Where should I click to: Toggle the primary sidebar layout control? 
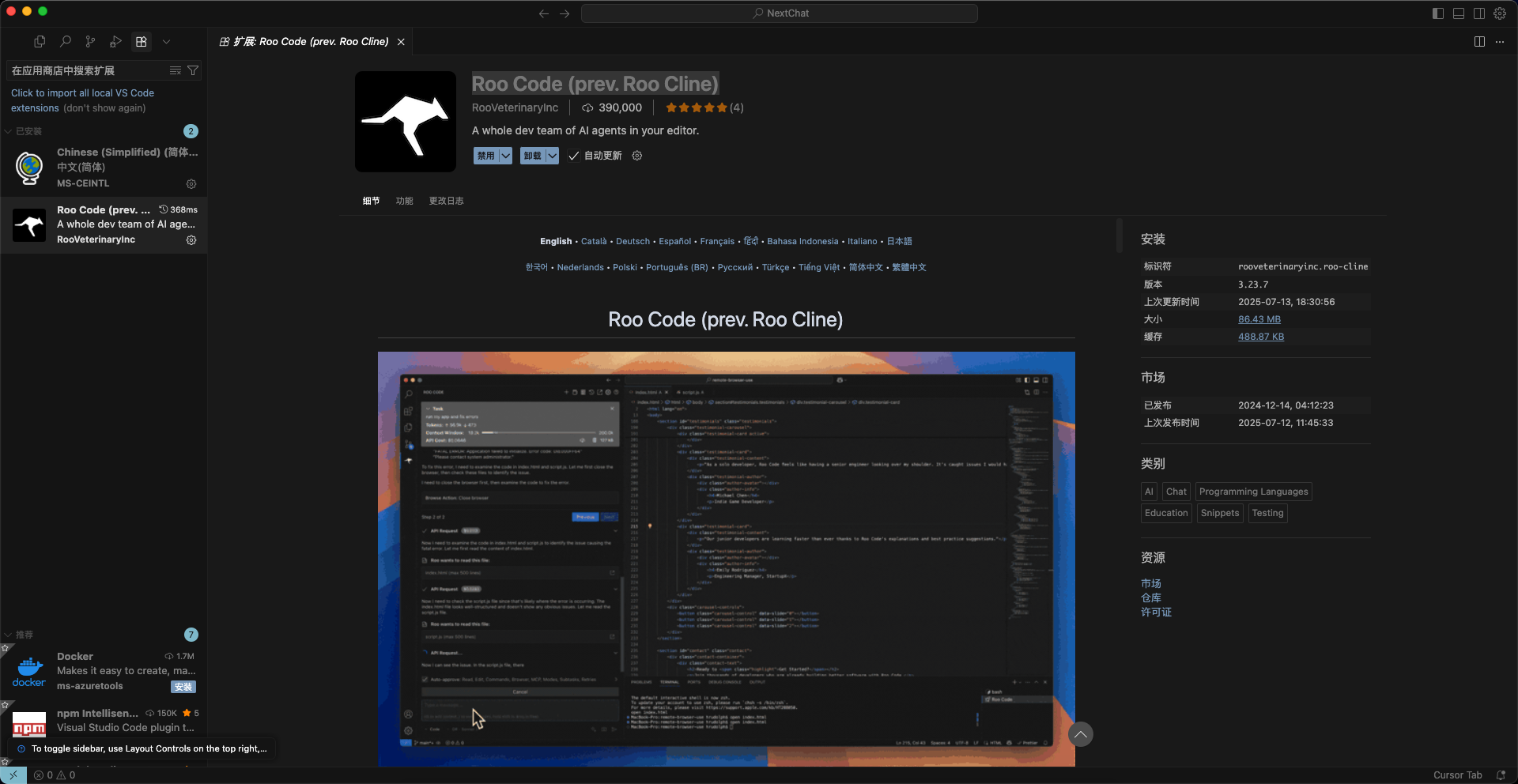click(1438, 13)
